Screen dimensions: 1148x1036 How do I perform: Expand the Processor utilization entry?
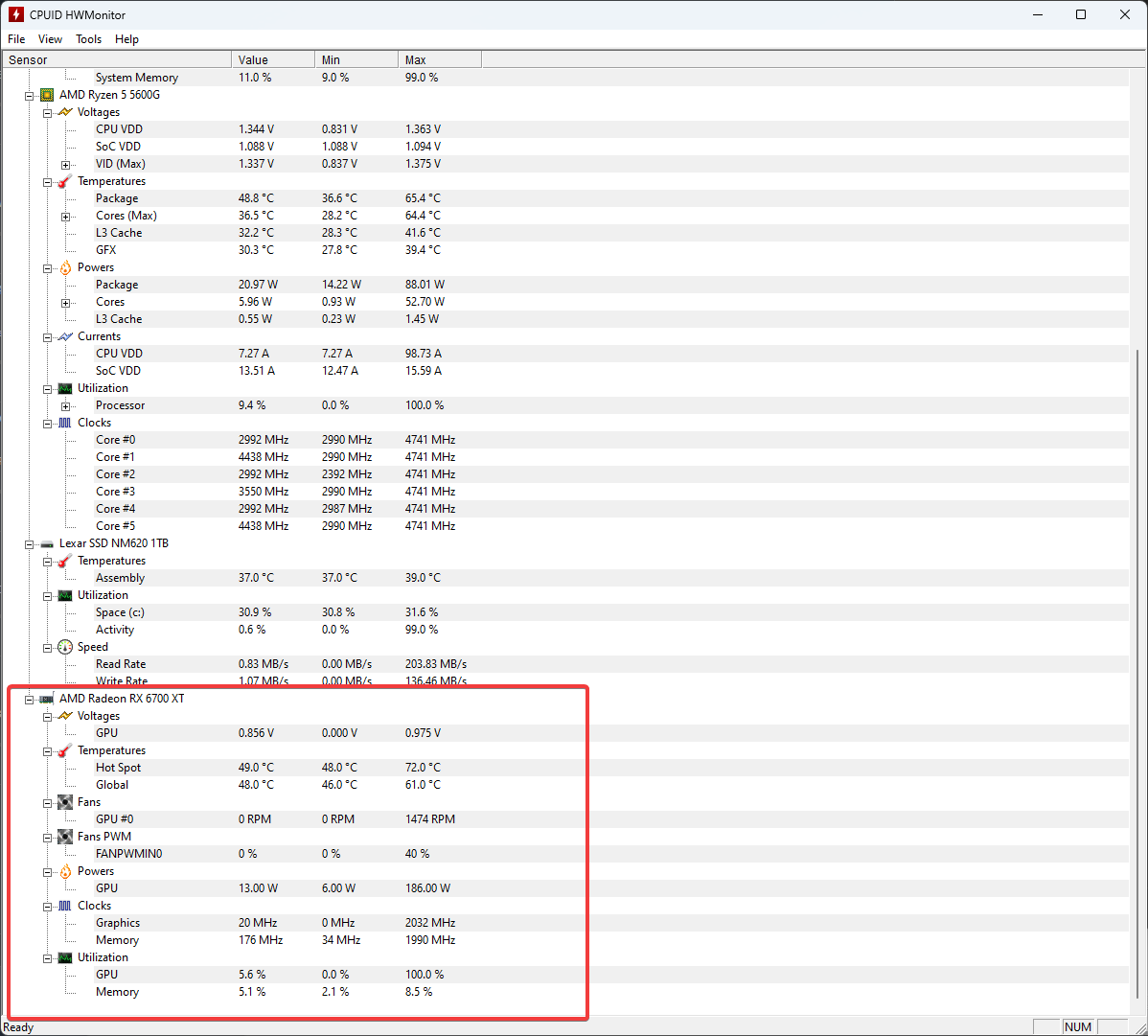click(65, 406)
